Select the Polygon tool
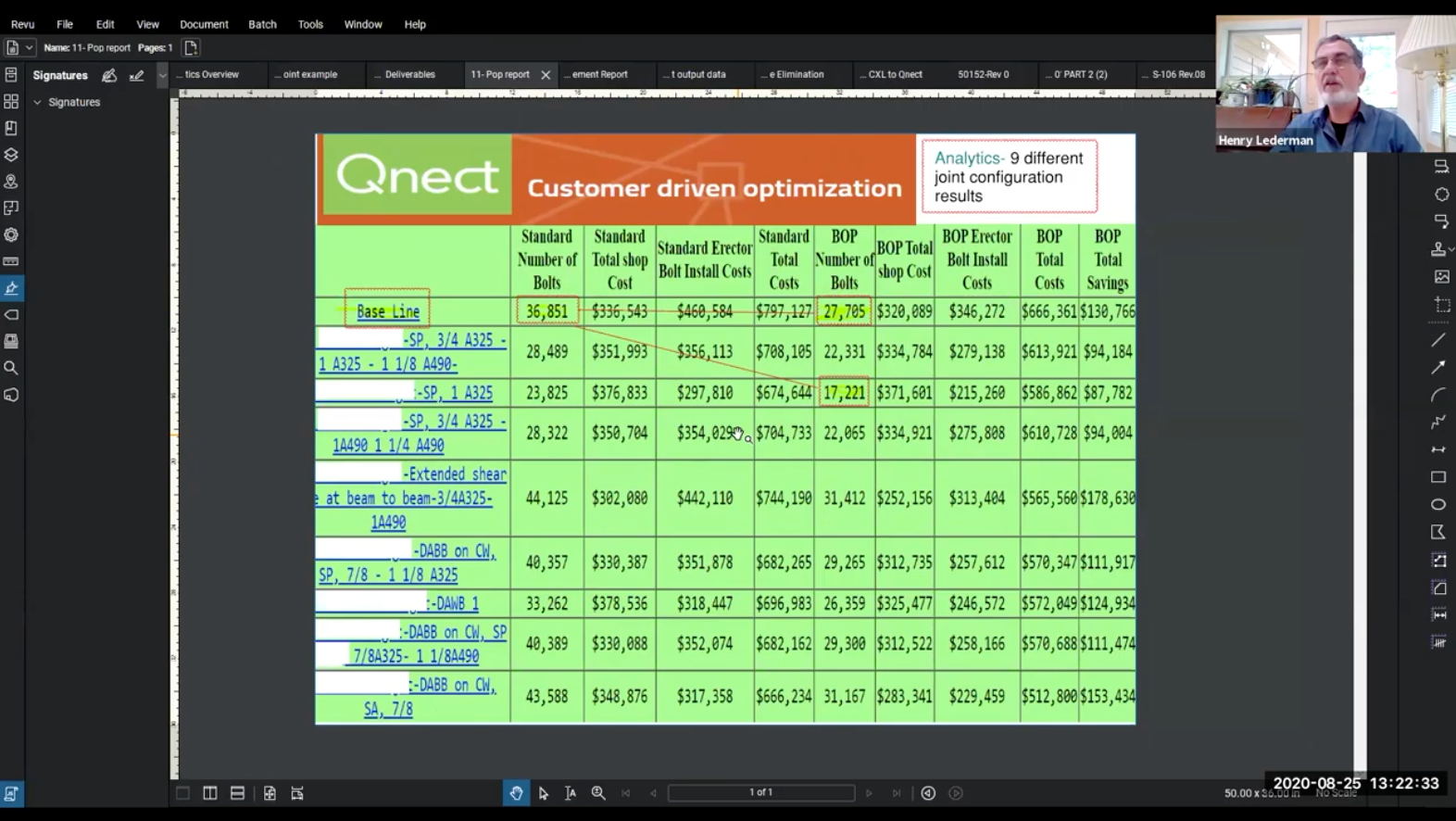 (1438, 532)
